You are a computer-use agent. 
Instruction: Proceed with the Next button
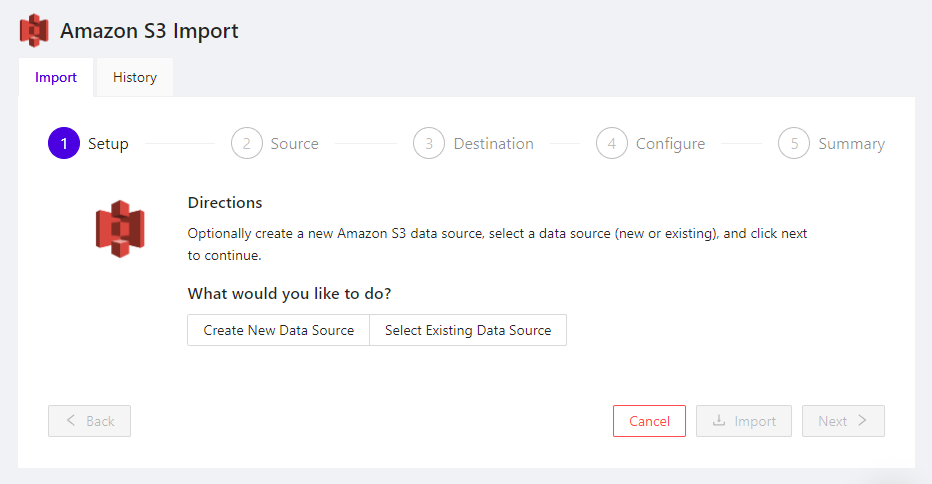click(x=843, y=421)
